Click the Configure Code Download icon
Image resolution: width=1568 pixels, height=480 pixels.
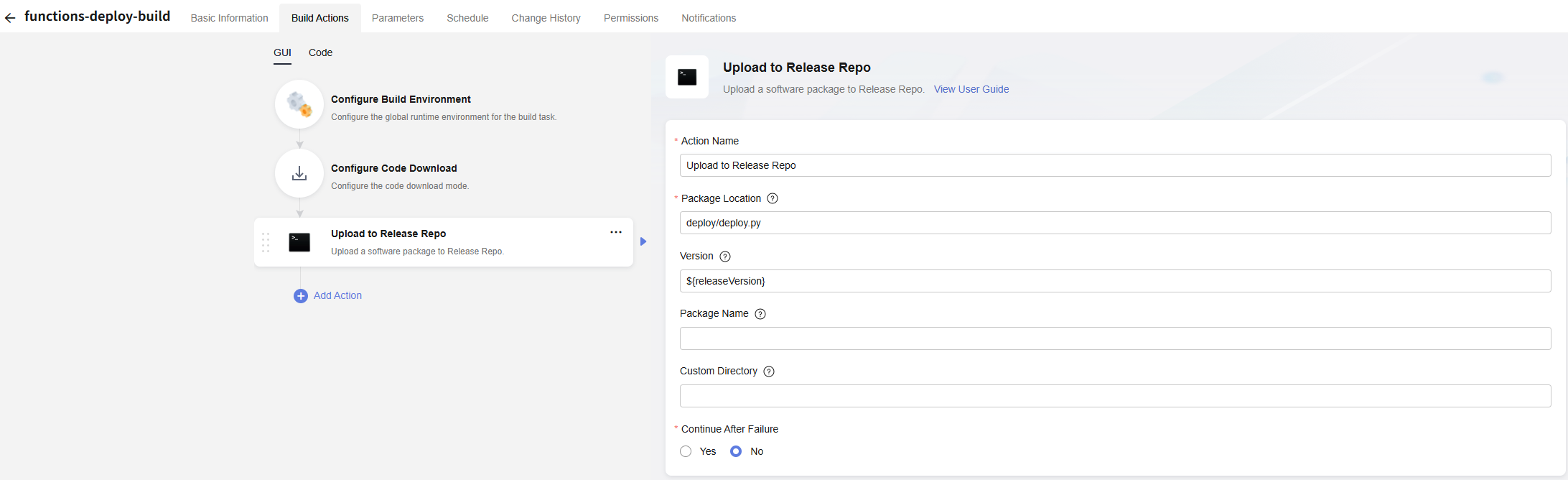299,173
